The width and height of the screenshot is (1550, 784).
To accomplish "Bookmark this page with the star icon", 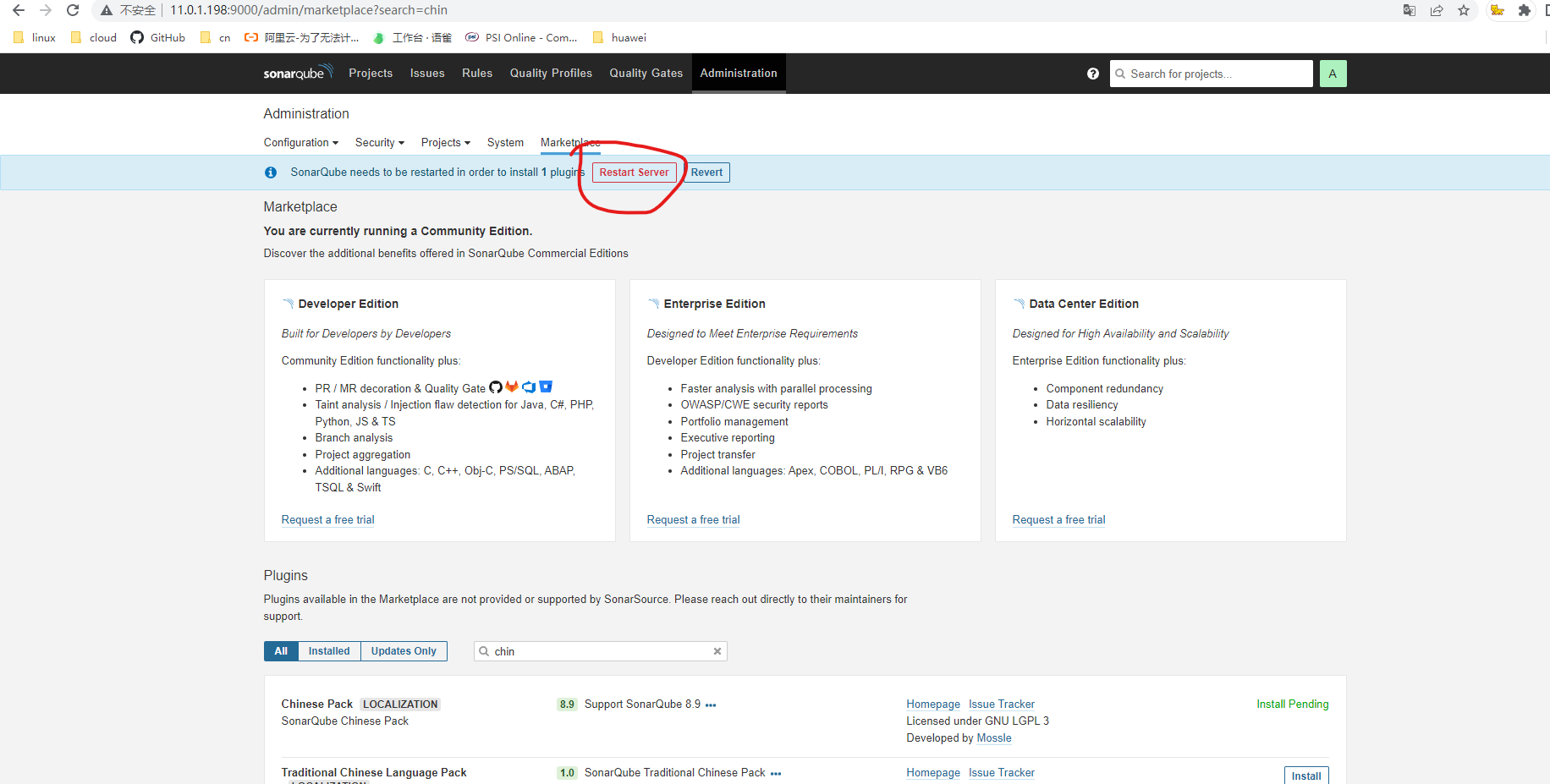I will (1464, 10).
